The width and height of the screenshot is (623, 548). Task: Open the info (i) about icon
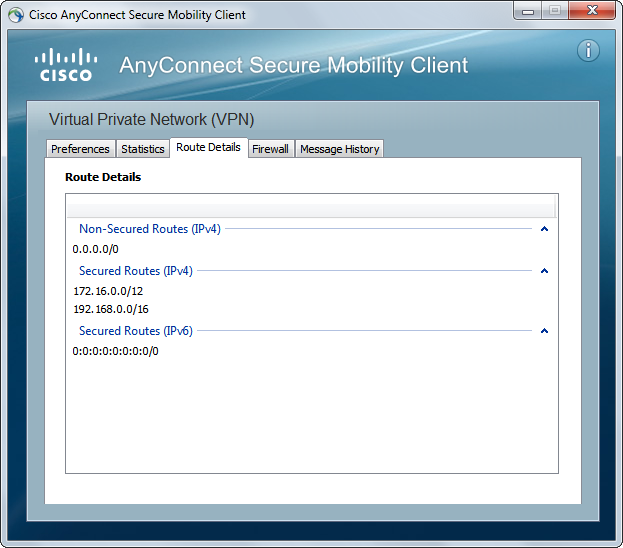(x=588, y=50)
